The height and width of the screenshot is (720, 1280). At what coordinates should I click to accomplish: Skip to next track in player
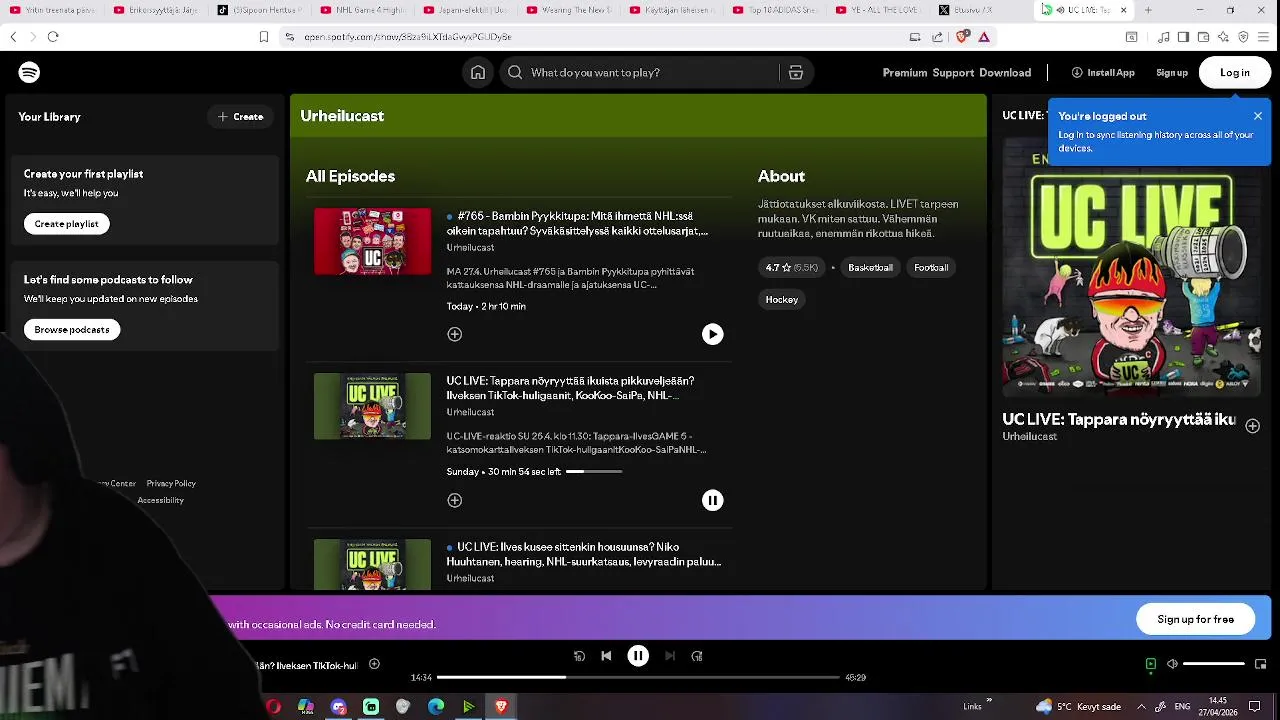(670, 656)
